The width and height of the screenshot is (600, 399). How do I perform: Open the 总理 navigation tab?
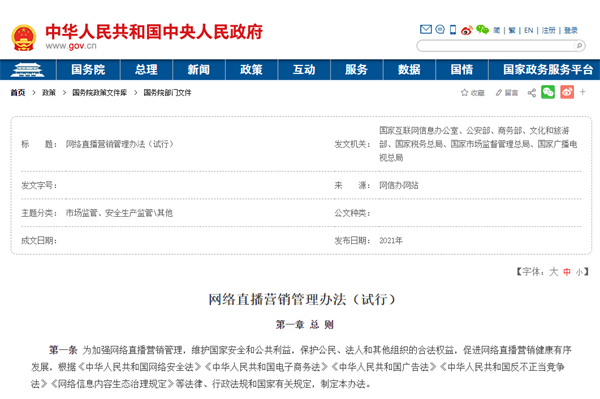pos(146,70)
